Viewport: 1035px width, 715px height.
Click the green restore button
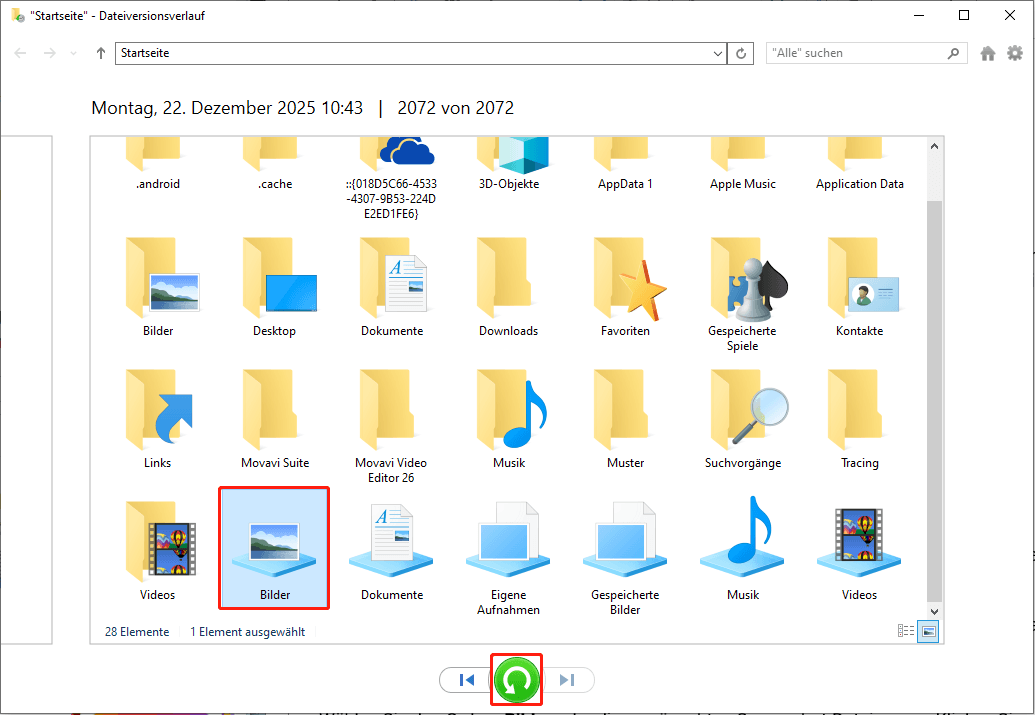click(516, 680)
